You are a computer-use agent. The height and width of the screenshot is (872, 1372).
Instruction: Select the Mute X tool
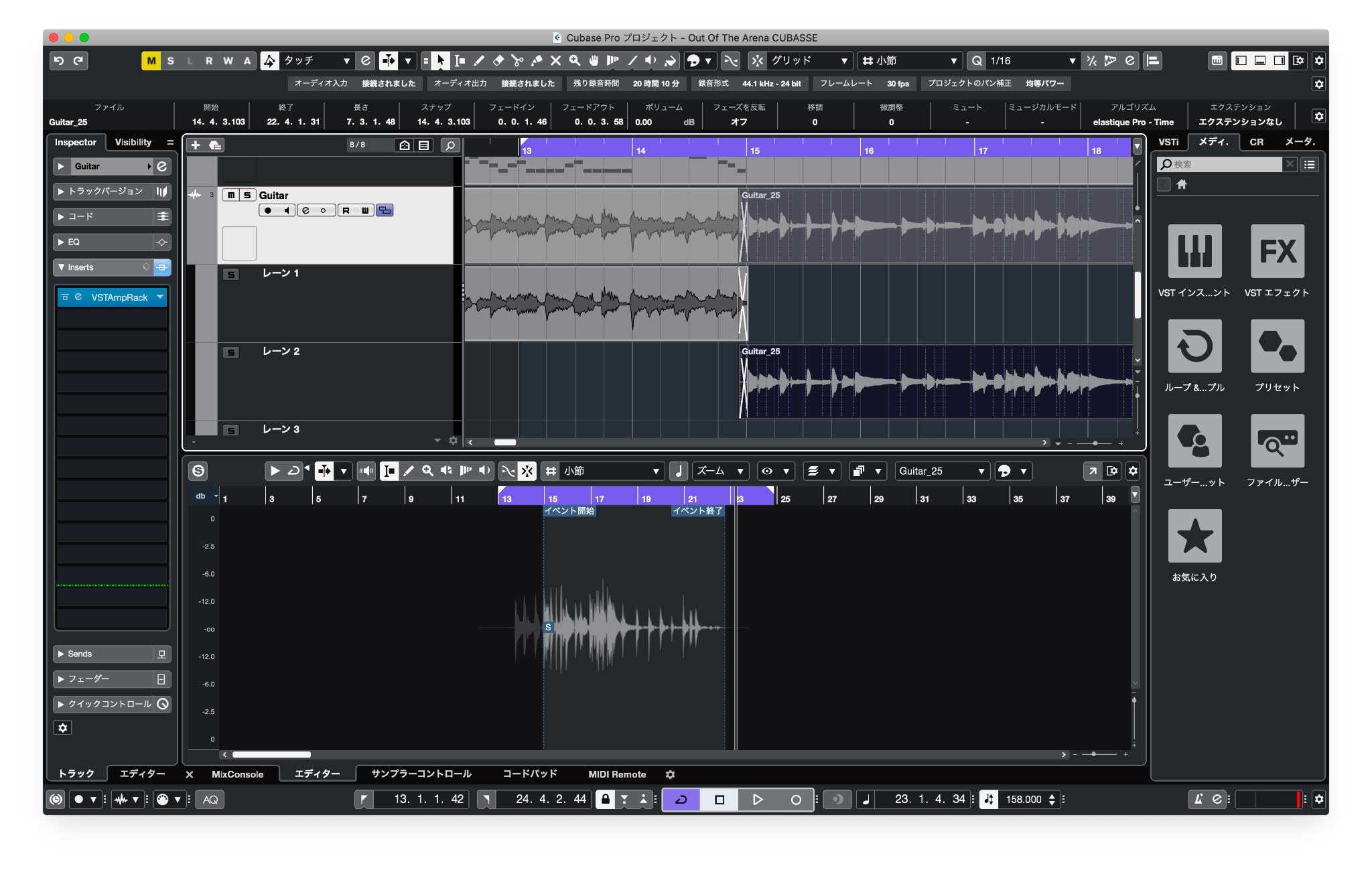[555, 61]
